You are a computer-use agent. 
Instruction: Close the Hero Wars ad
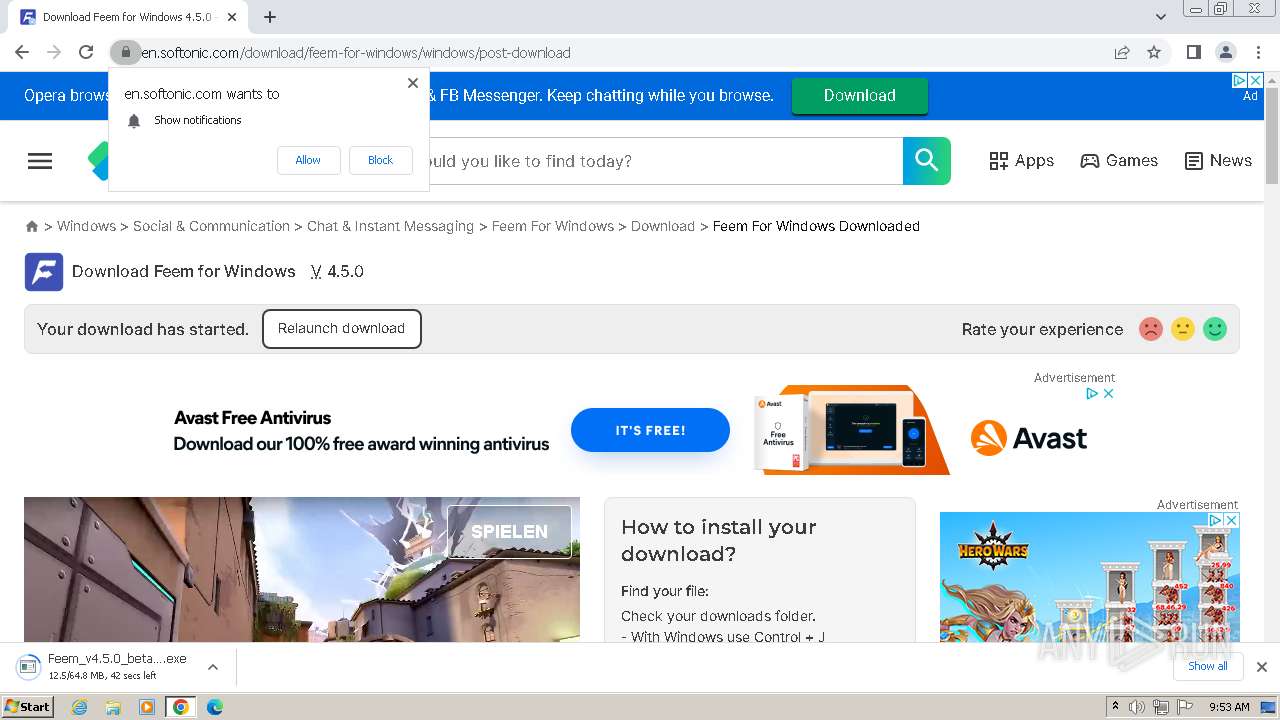(x=1232, y=521)
